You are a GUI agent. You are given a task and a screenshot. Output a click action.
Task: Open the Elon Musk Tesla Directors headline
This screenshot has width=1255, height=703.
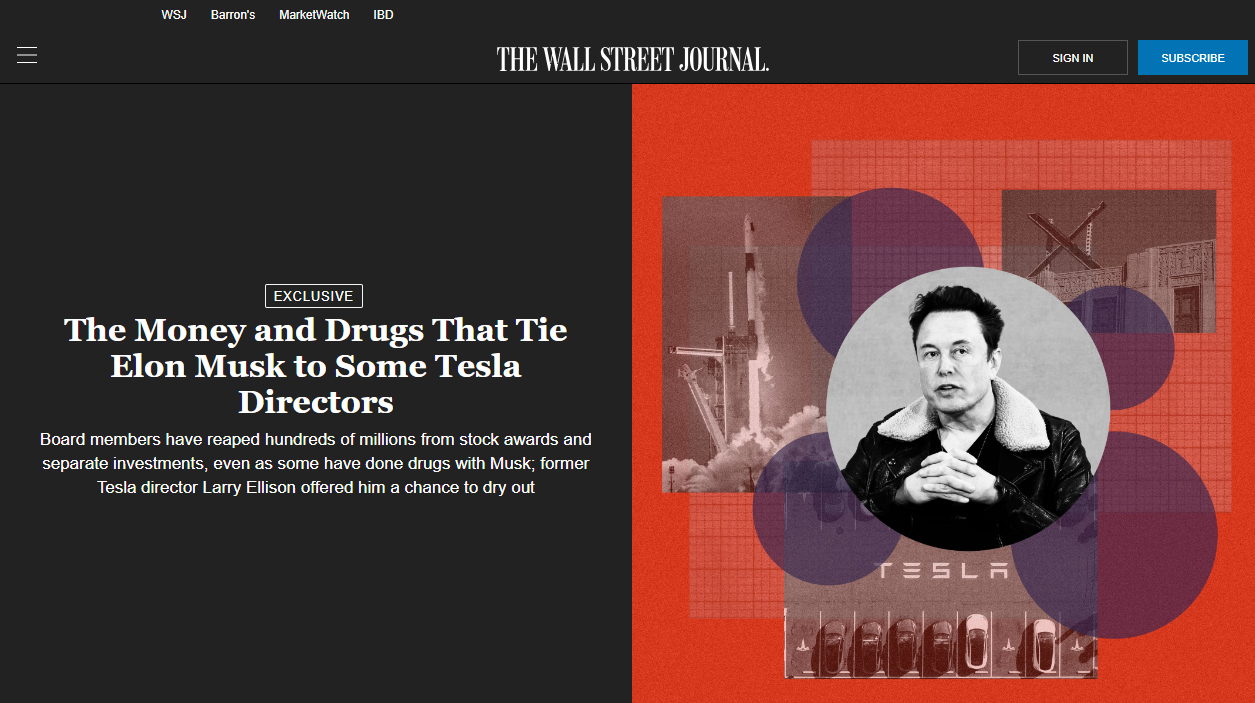(x=315, y=365)
